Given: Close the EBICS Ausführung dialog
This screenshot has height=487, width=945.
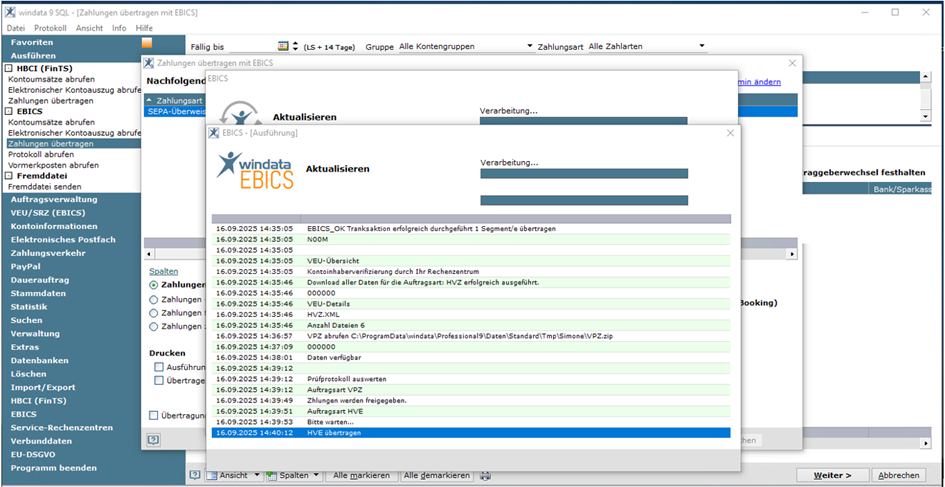Looking at the screenshot, I should [730, 132].
